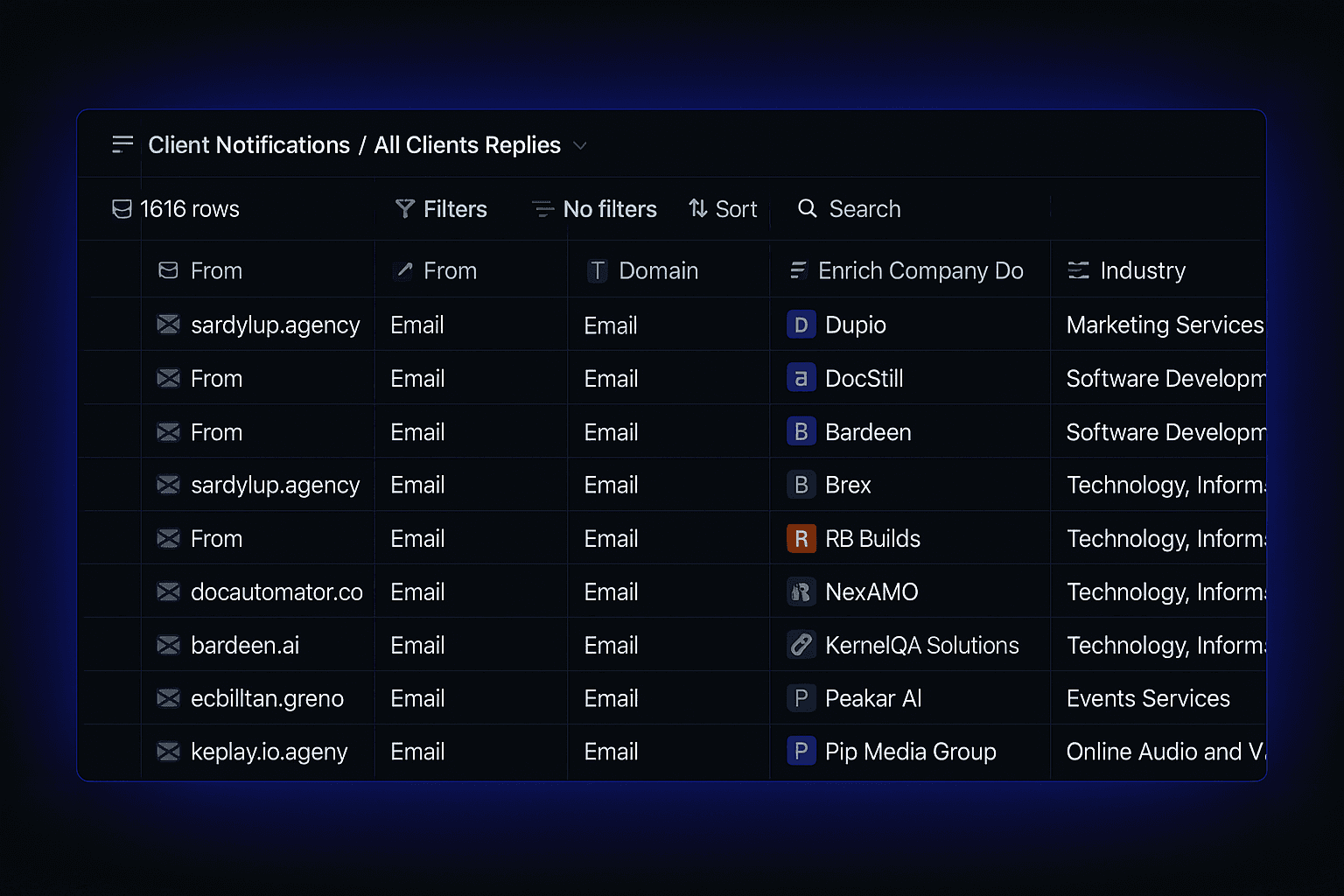The height and width of the screenshot is (896, 1344).
Task: Select the Dupio company name
Action: click(856, 325)
